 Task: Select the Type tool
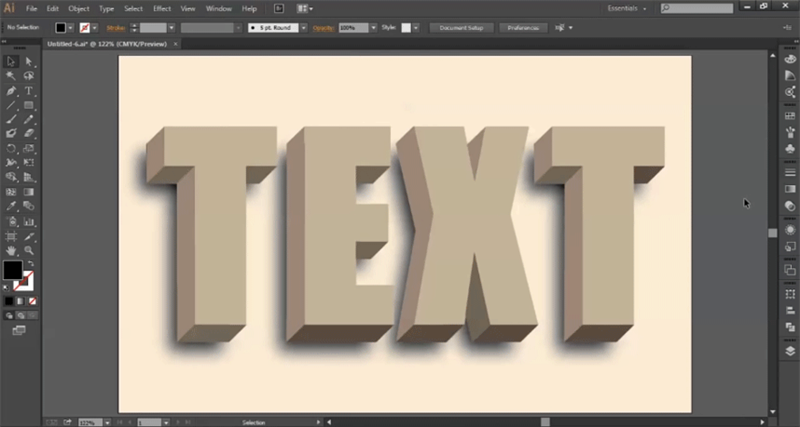point(29,91)
